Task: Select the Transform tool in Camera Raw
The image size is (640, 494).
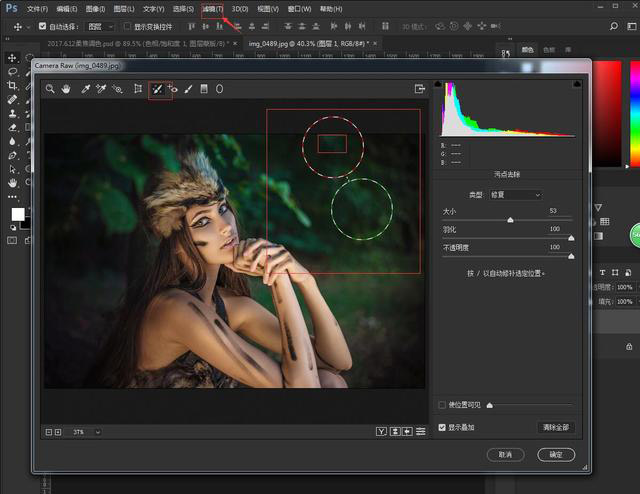Action: (138, 89)
